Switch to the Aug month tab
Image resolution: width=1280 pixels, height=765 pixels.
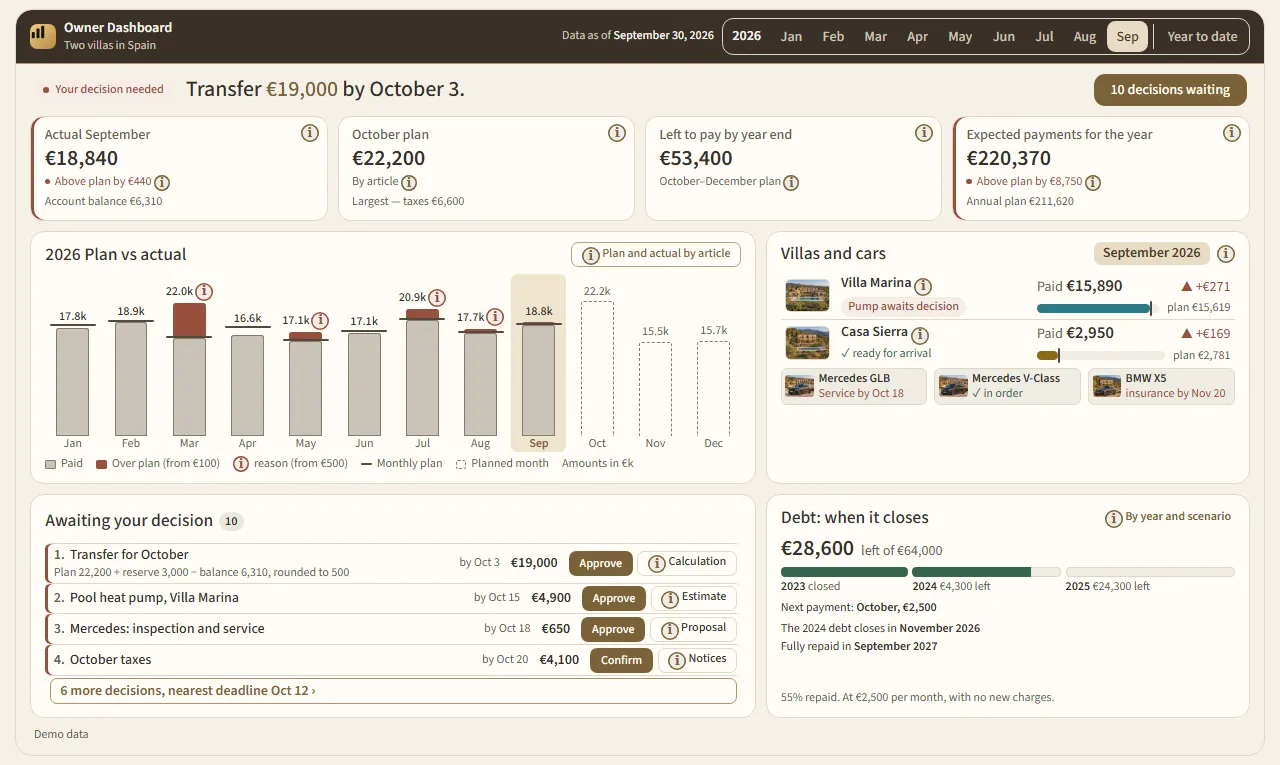[1085, 36]
